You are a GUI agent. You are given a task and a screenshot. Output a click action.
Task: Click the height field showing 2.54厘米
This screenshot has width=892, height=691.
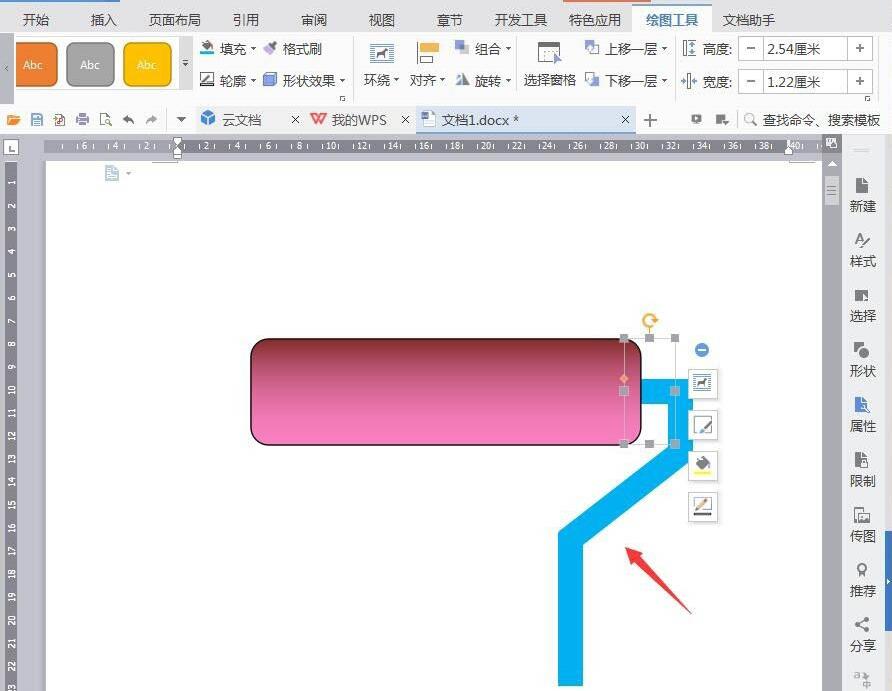805,49
